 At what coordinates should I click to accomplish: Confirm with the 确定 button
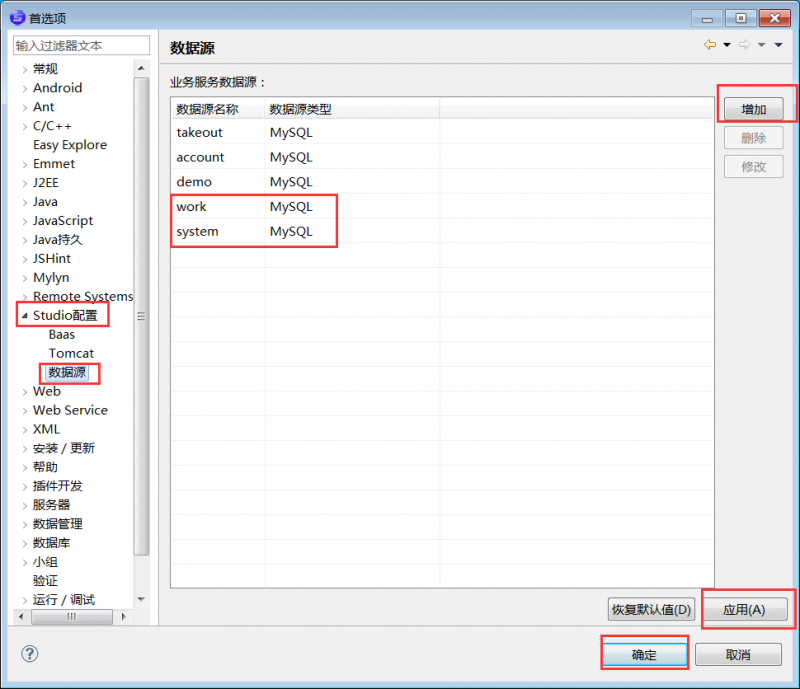coord(644,654)
